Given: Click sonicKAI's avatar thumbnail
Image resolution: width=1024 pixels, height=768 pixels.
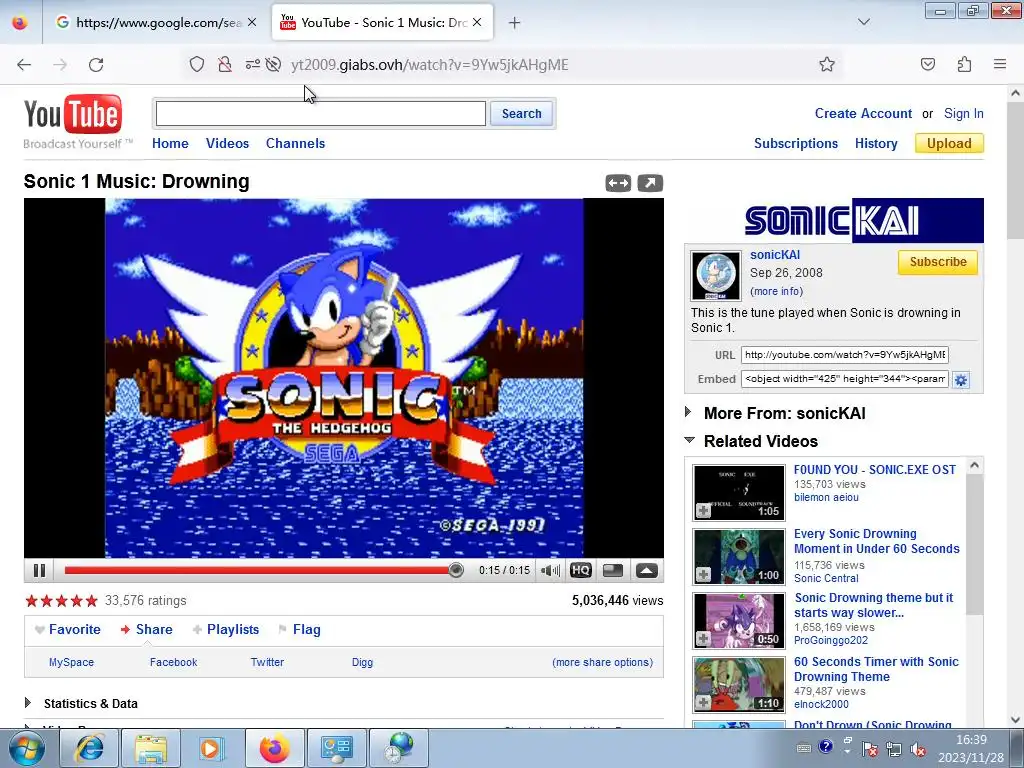Looking at the screenshot, I should click(716, 276).
